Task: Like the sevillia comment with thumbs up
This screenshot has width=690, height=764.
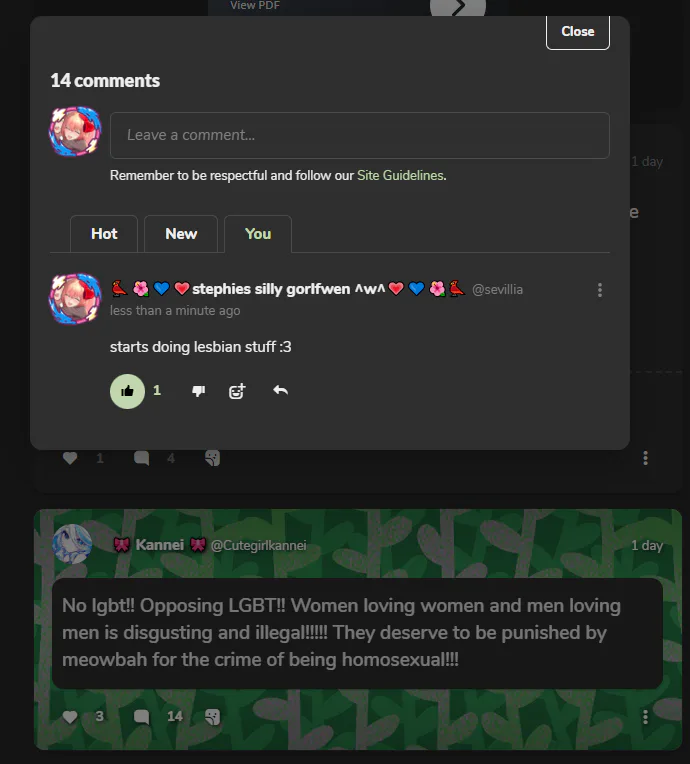Action: [127, 391]
